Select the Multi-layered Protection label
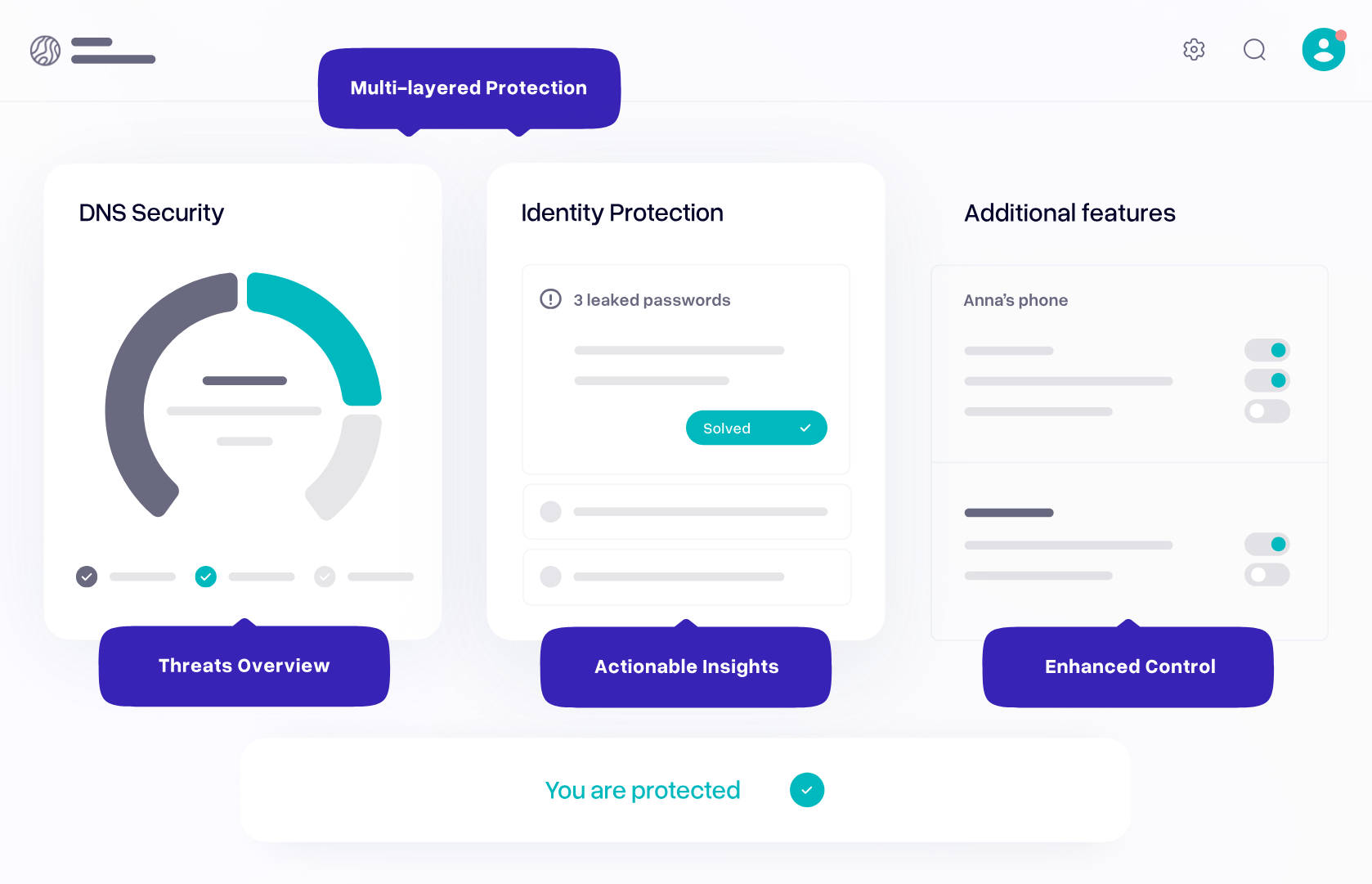Screen dimensions: 1372x884 click(469, 88)
